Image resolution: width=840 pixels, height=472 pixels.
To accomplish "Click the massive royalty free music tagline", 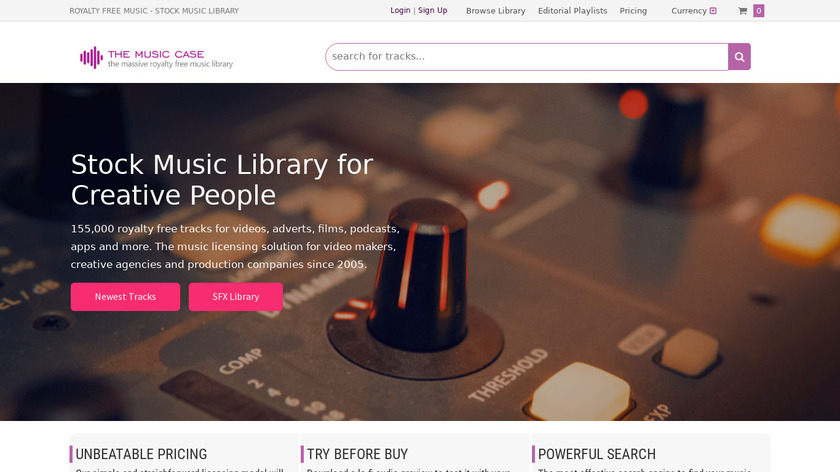I will 170,64.
